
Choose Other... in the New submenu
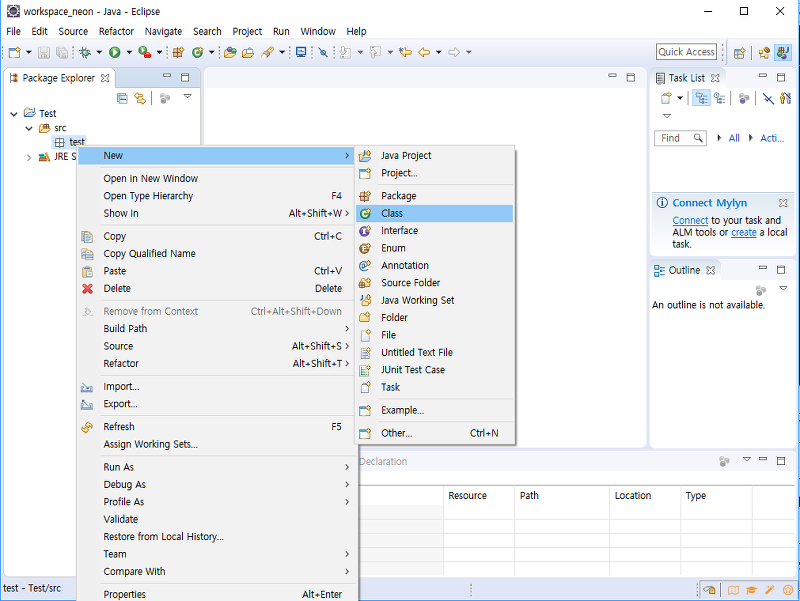tap(434, 433)
